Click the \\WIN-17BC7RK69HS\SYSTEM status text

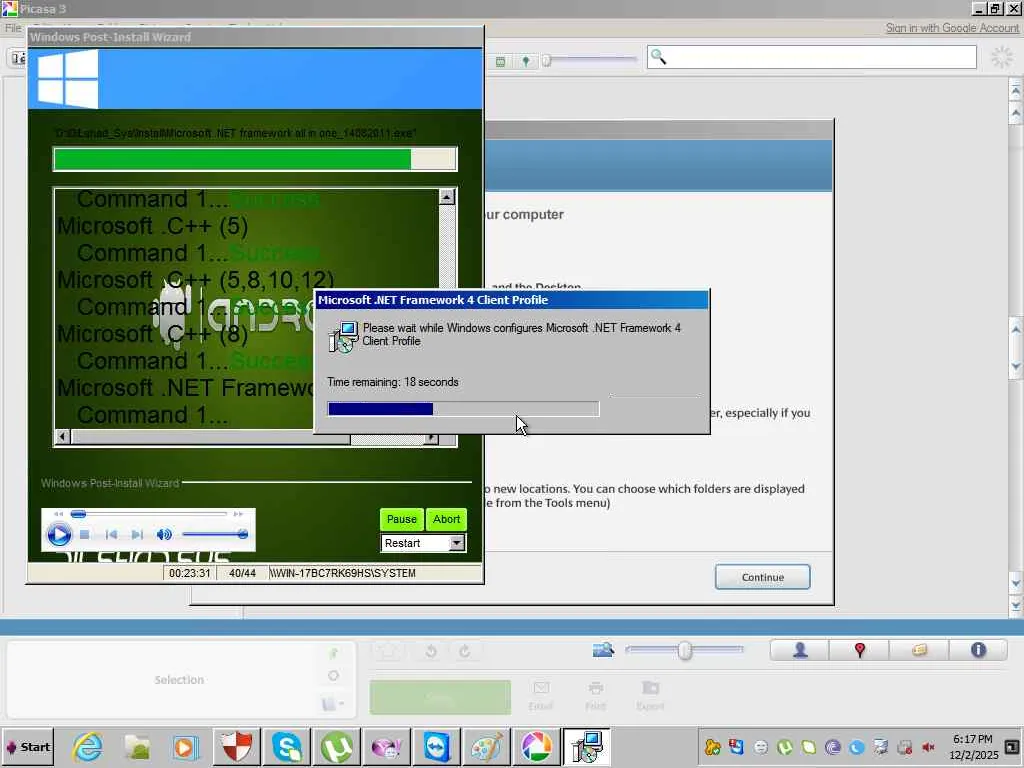point(343,573)
